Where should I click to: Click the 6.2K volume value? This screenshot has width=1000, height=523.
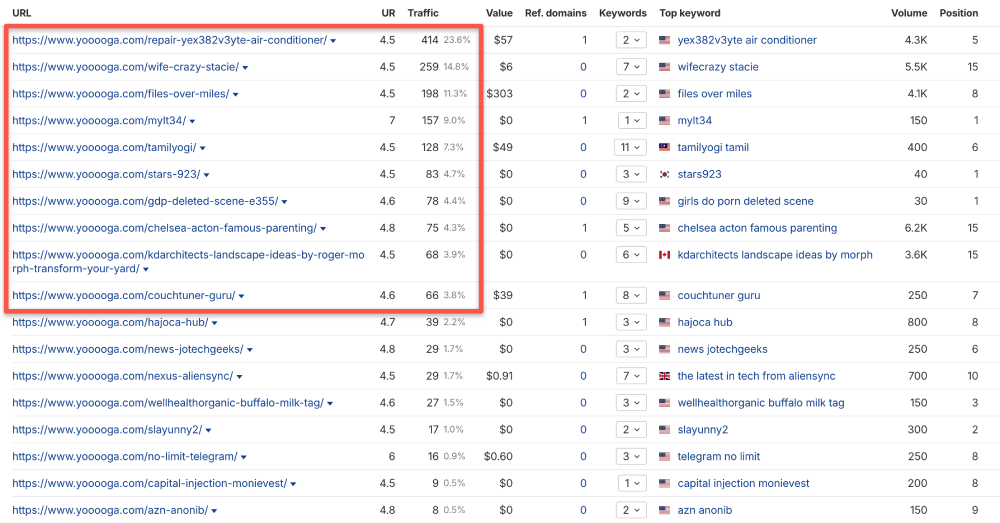tap(916, 228)
